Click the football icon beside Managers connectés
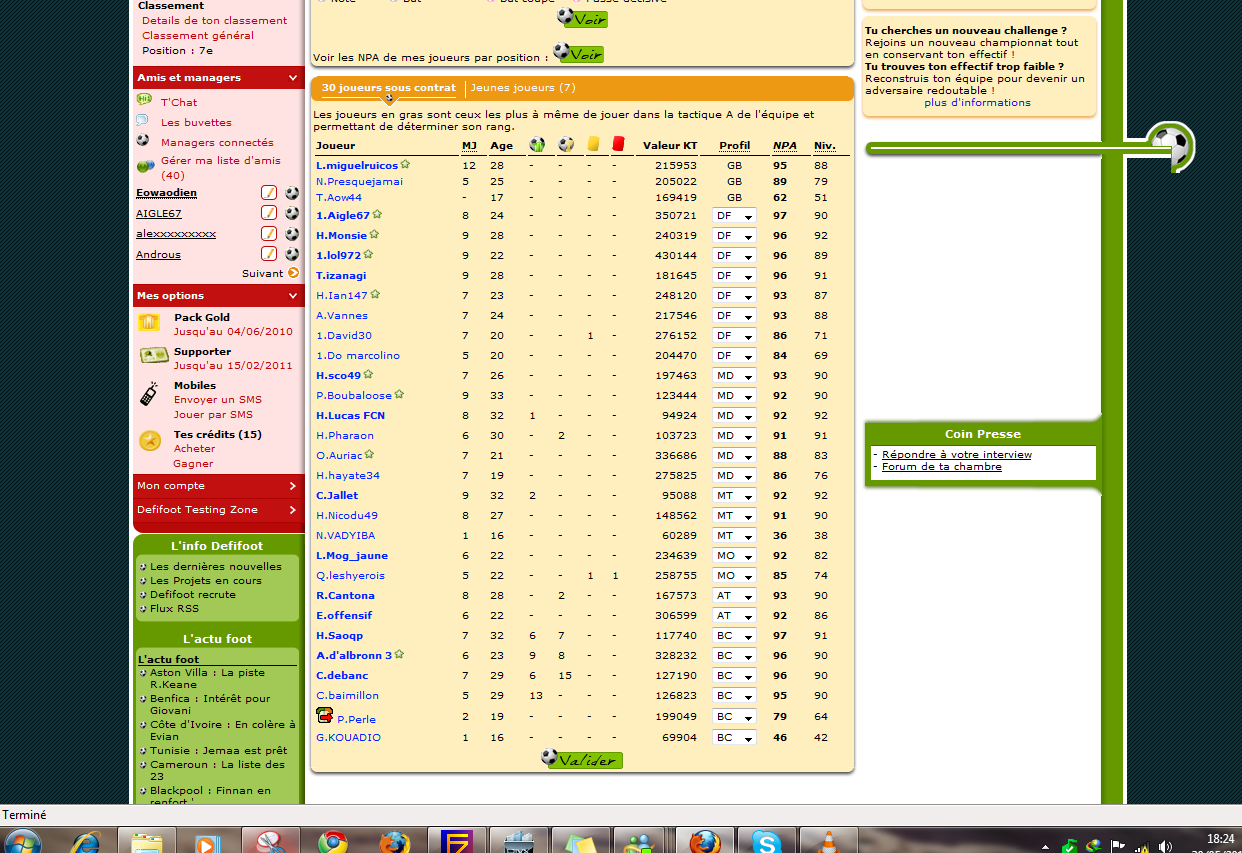This screenshot has height=853, width=1242. pos(143,141)
